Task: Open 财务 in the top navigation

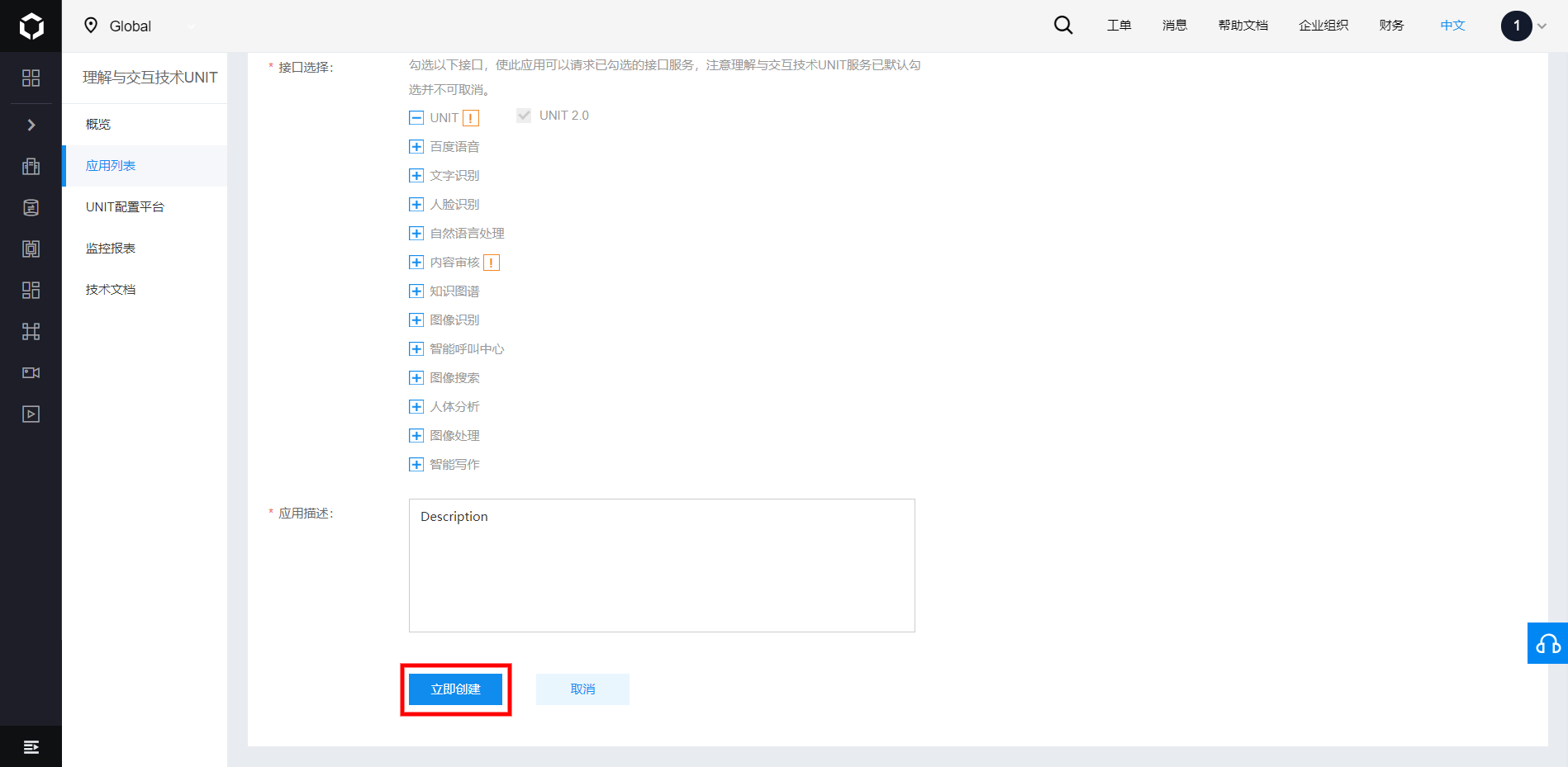Action: tap(1391, 26)
